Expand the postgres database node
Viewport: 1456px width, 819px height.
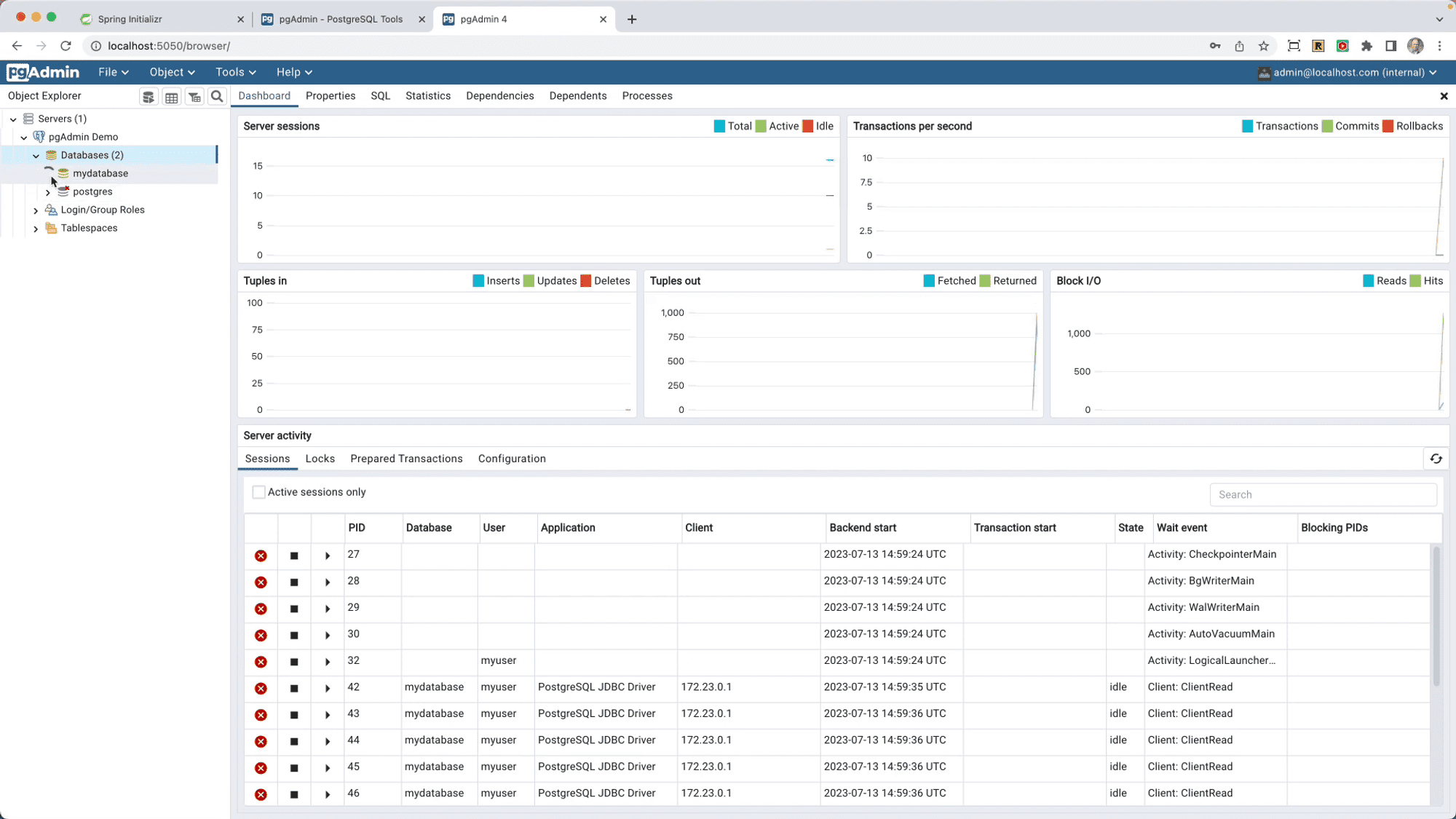point(48,192)
